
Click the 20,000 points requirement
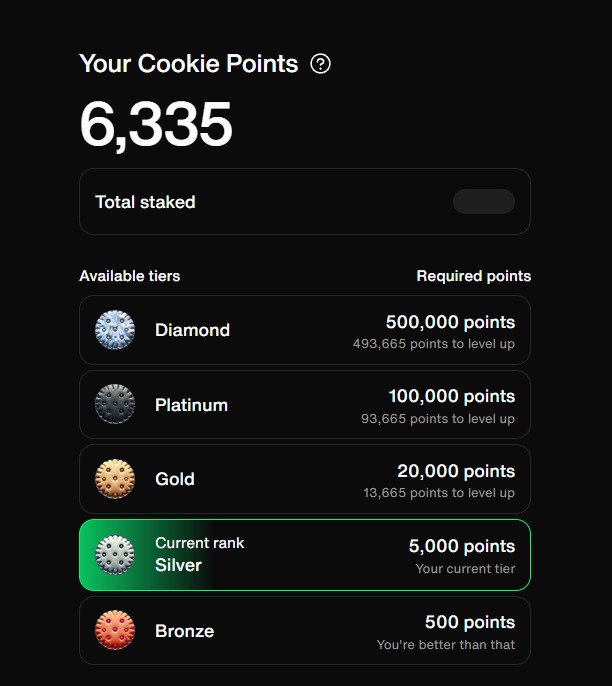tap(455, 471)
